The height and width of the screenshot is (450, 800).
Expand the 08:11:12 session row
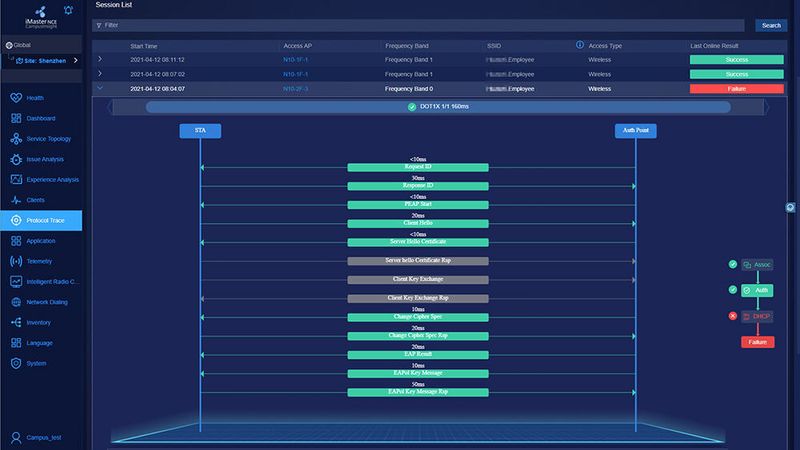(x=99, y=60)
